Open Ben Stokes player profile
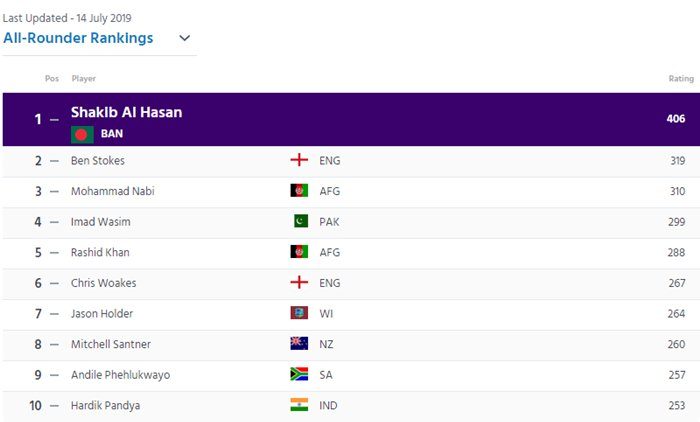 [98, 160]
